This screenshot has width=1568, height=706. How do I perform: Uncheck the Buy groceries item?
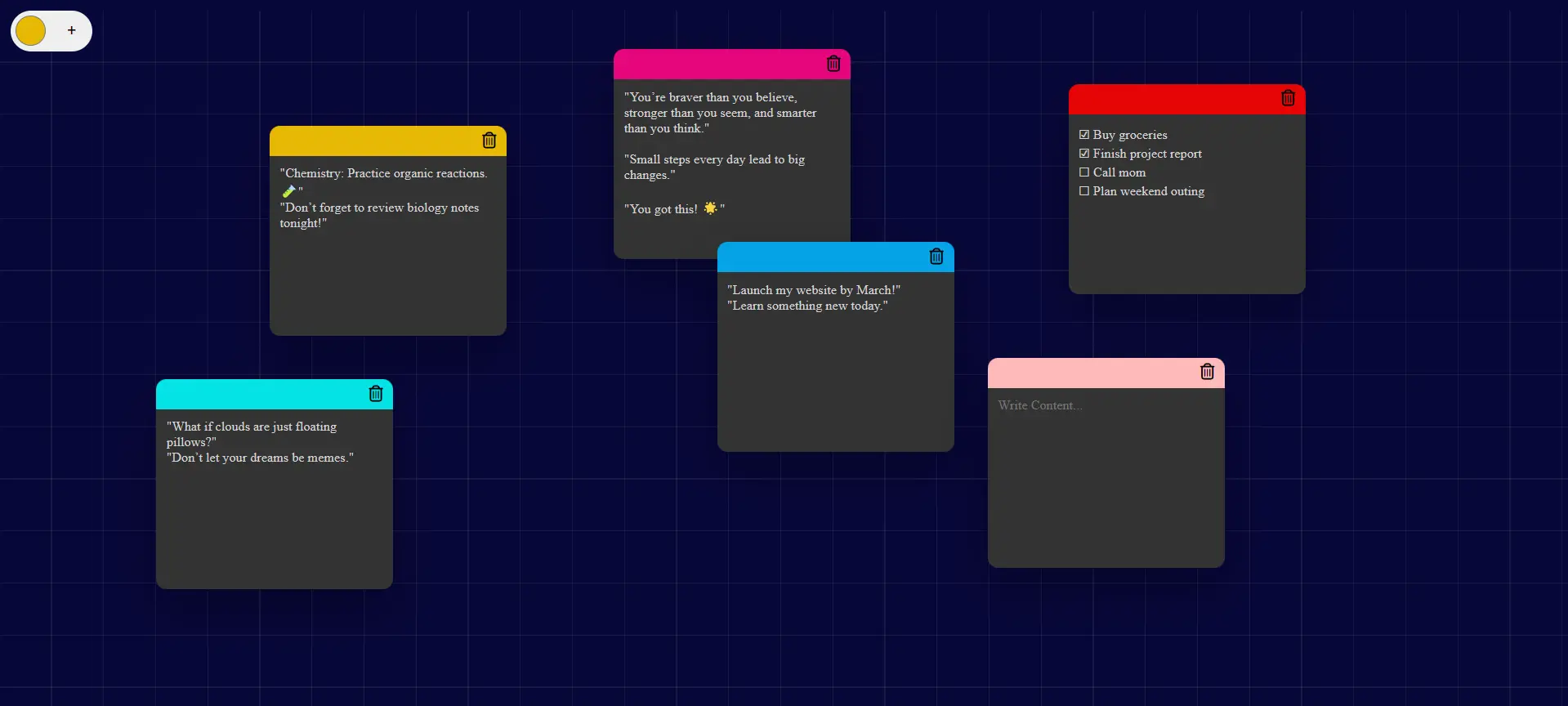tap(1084, 135)
